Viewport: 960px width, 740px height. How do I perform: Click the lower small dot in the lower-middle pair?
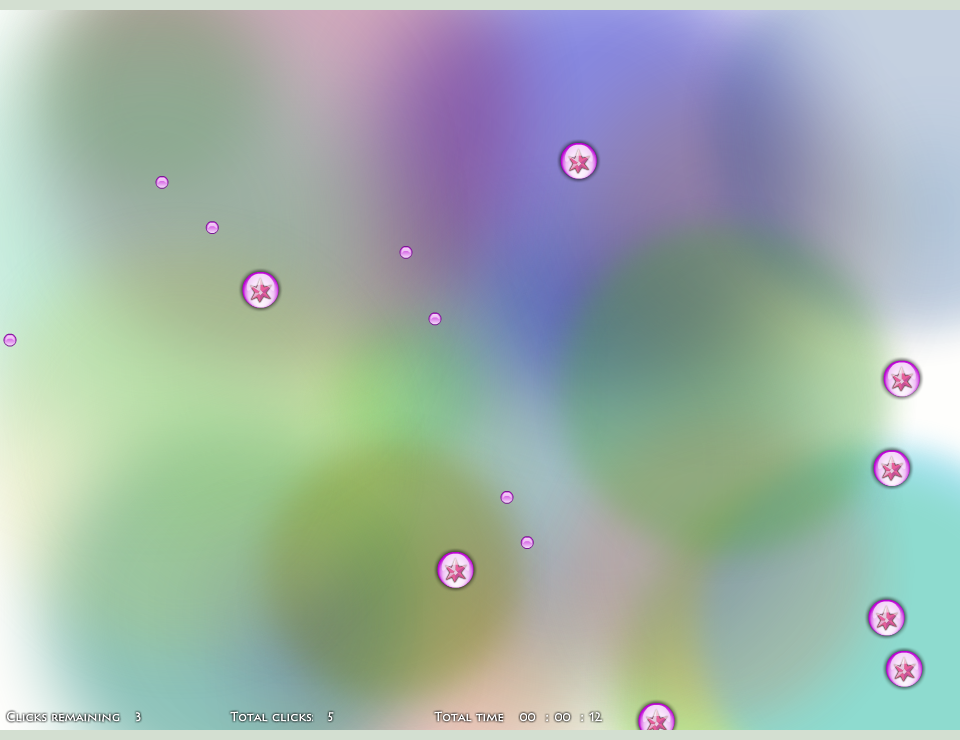click(x=527, y=542)
